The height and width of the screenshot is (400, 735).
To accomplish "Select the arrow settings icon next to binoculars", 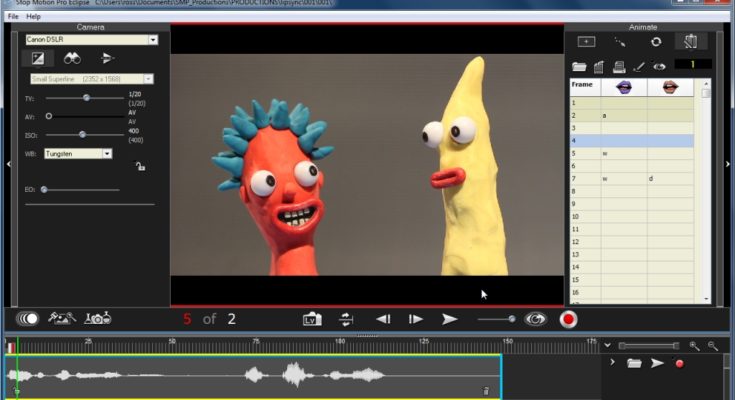I will pos(107,58).
